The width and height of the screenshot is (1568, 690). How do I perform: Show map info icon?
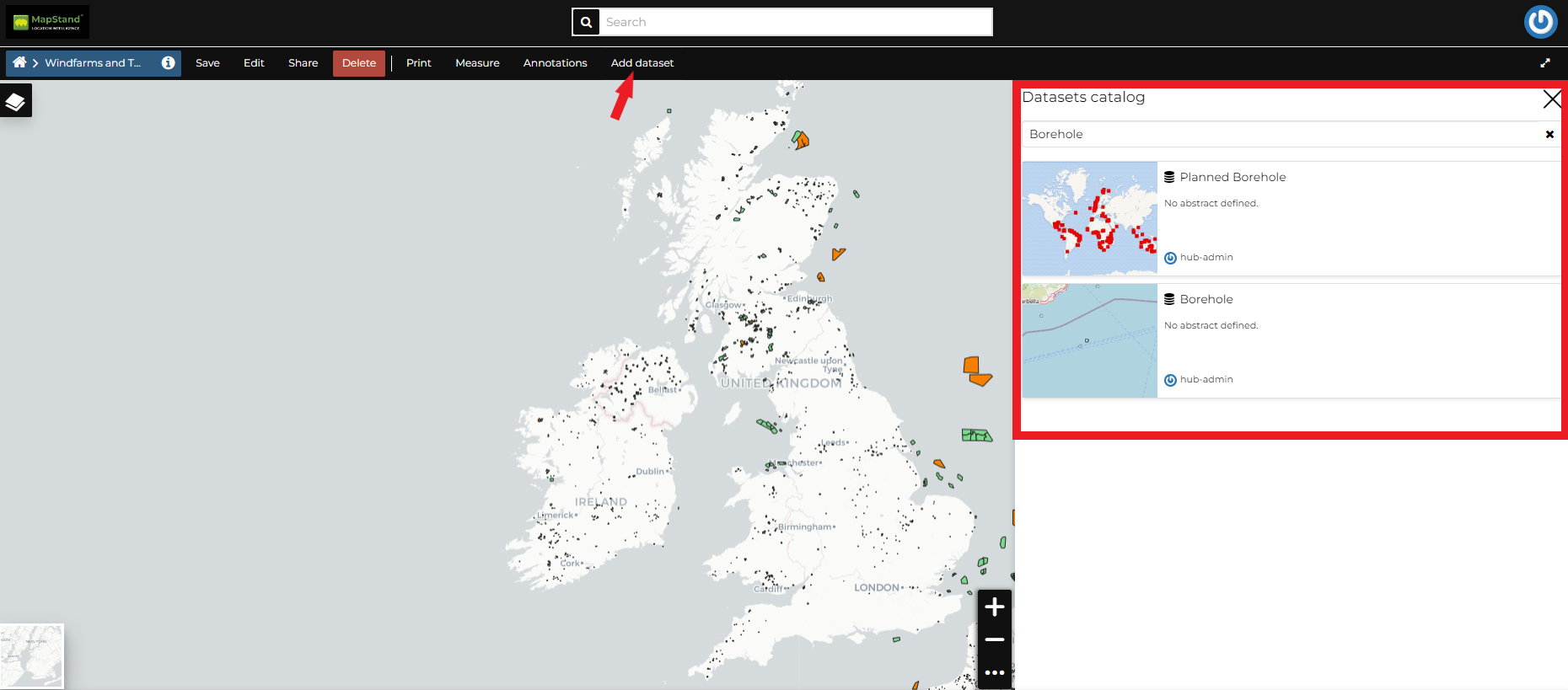tap(168, 62)
